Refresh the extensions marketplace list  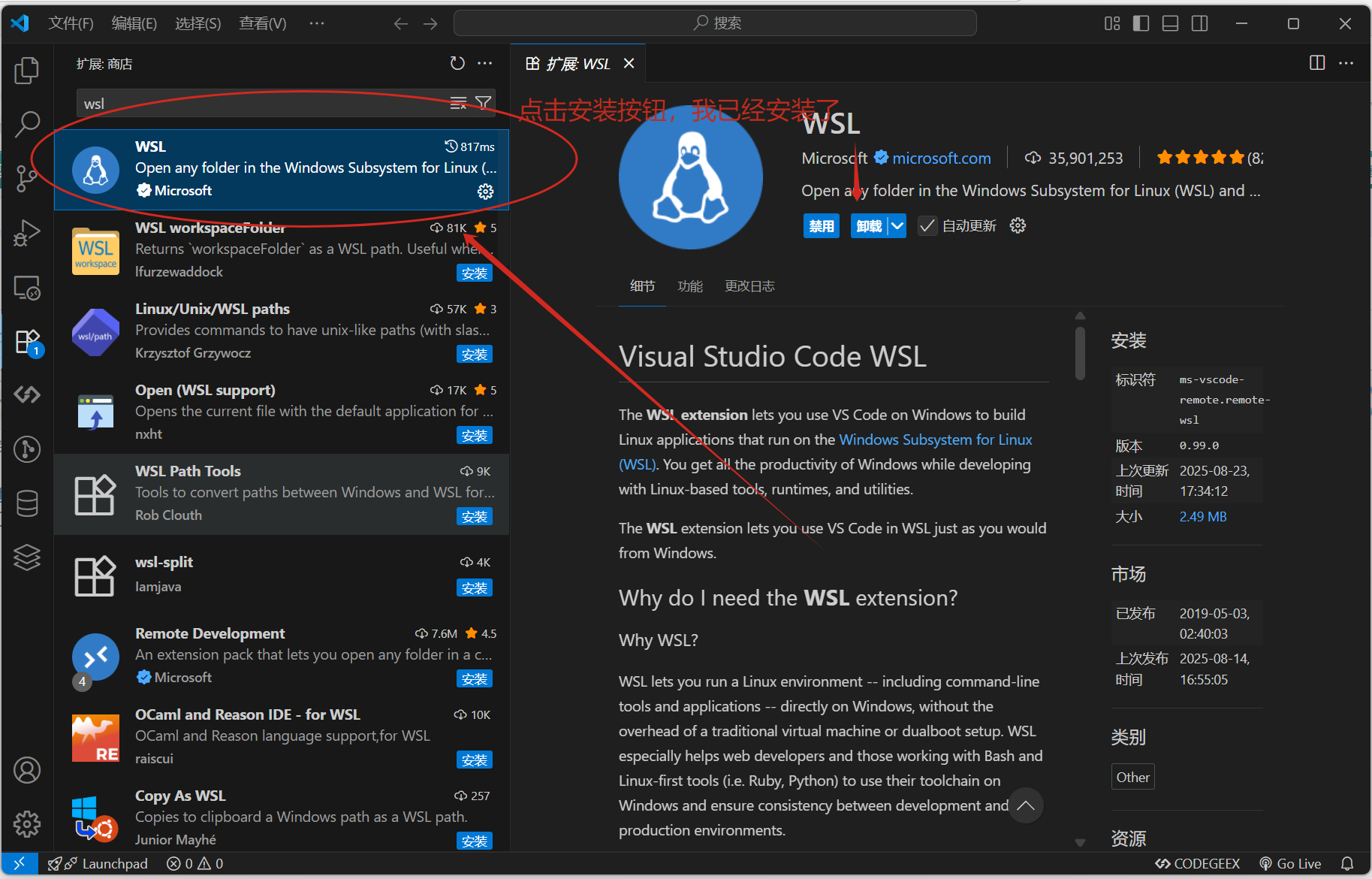(457, 64)
